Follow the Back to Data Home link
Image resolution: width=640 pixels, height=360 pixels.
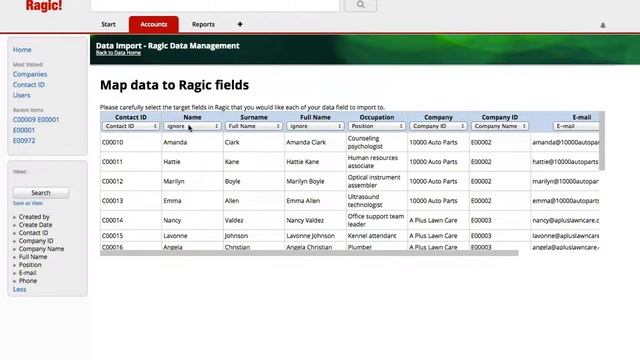[x=118, y=53]
